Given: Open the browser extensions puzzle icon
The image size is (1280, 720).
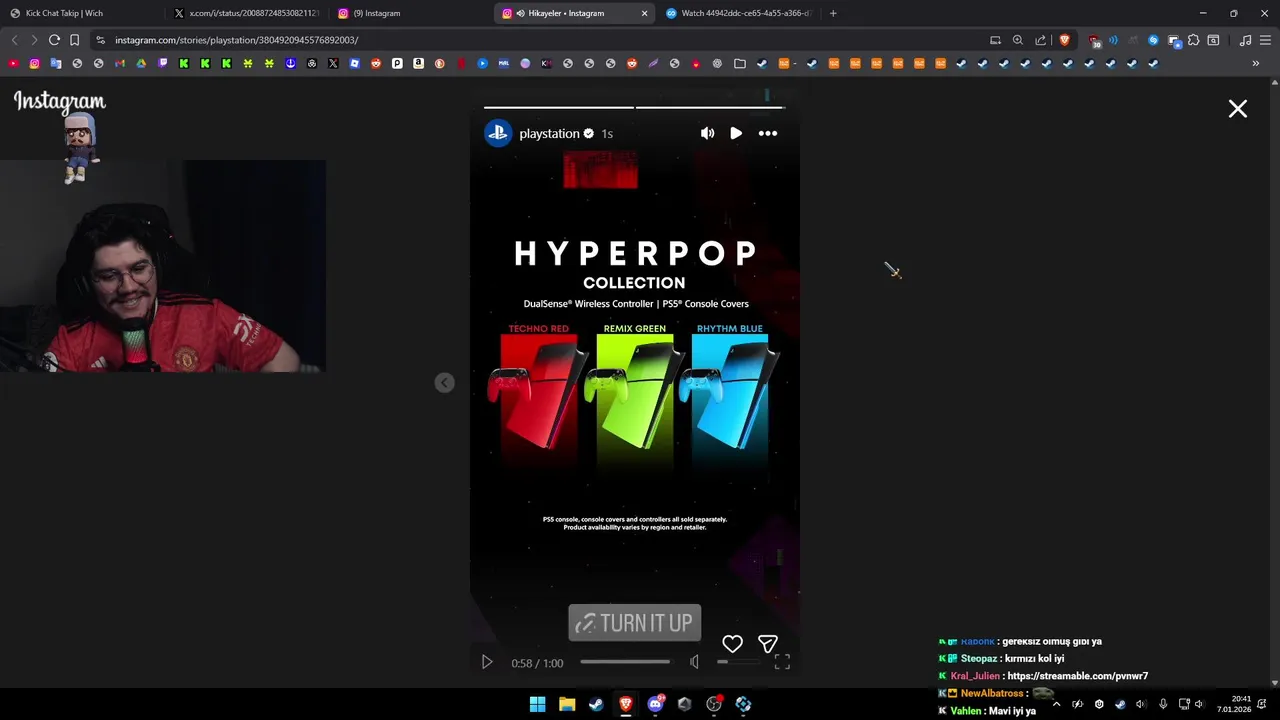Looking at the screenshot, I should pyautogui.click(x=1193, y=40).
